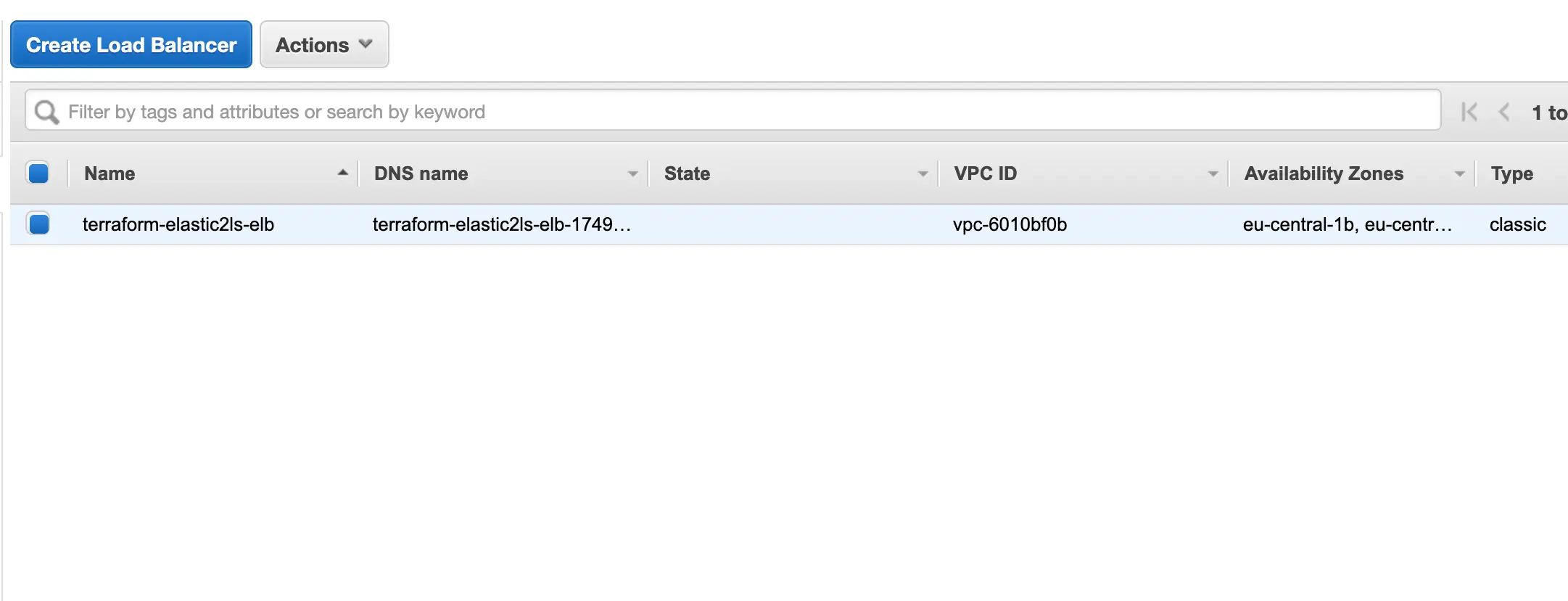Click the Type column header

tap(1512, 173)
